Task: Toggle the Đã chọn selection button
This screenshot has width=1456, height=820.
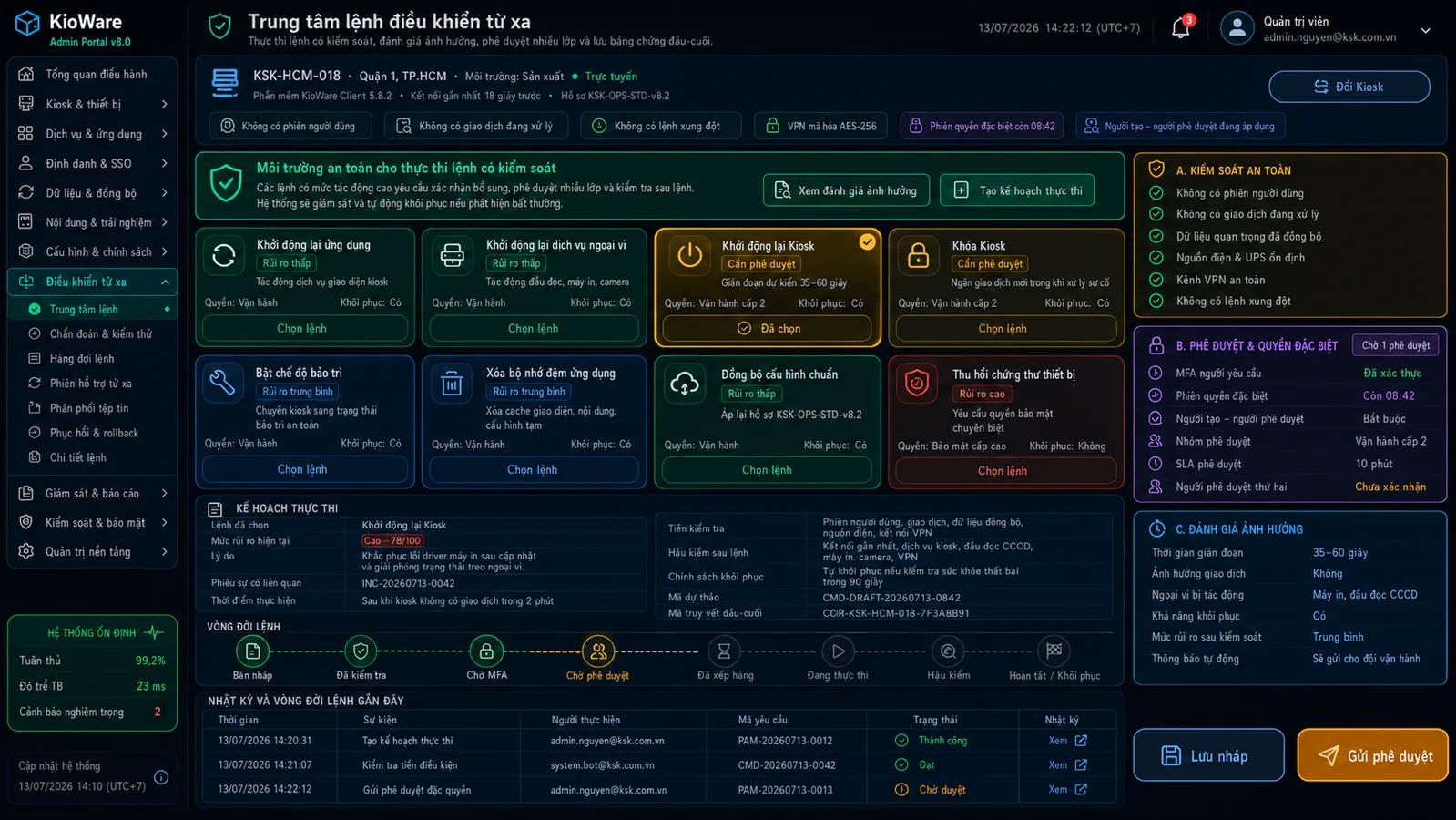Action: click(768, 329)
